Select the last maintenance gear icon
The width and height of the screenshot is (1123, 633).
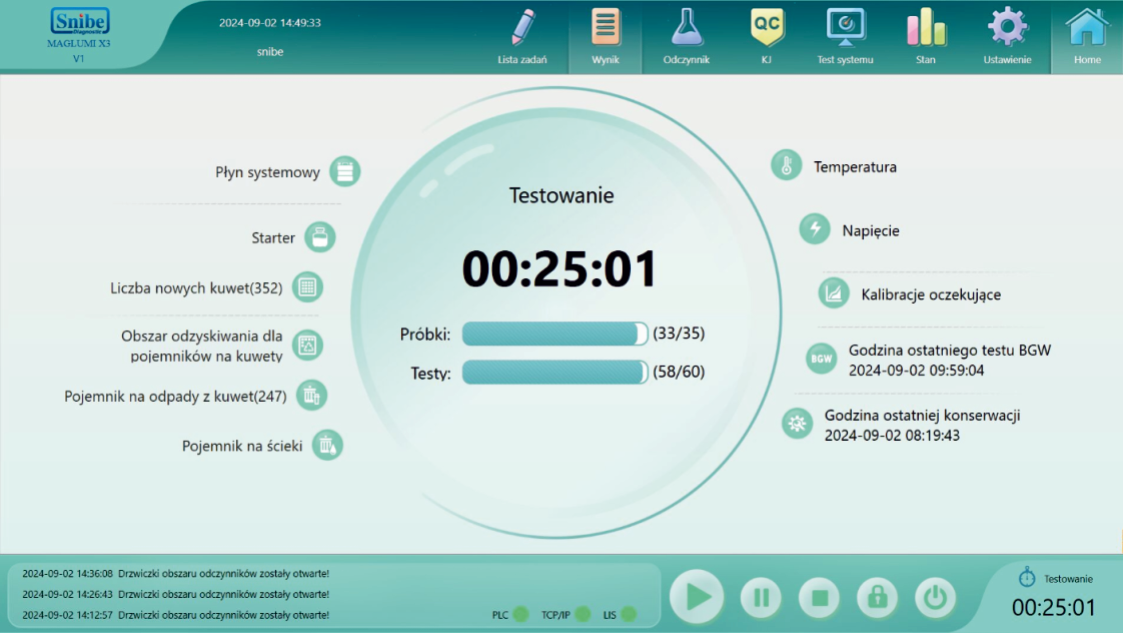(x=797, y=424)
